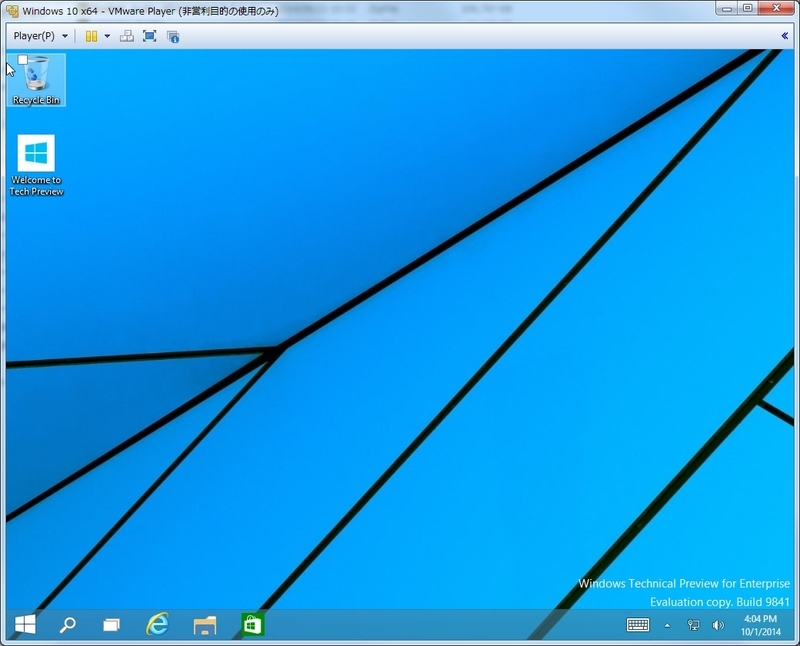Collapse the VMware toolbar with chevron
800x646 pixels.
[x=785, y=36]
